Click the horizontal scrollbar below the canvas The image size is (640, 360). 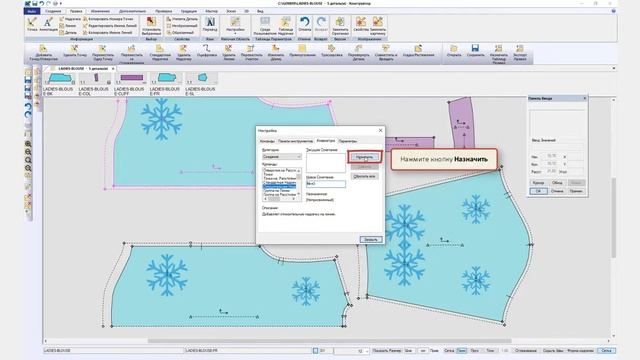coord(329,341)
